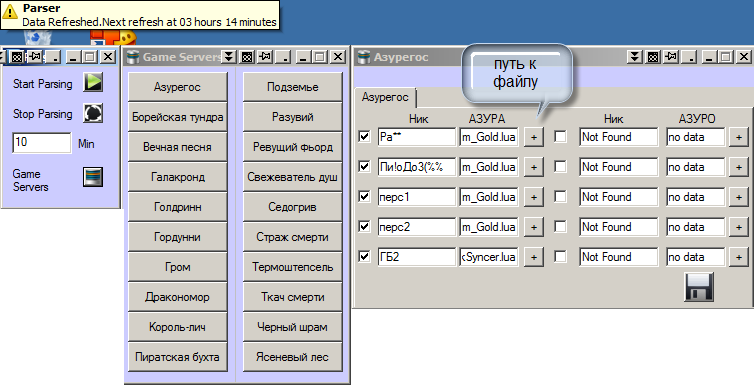
Task: Pin the Parser control window
Action: [34, 57]
